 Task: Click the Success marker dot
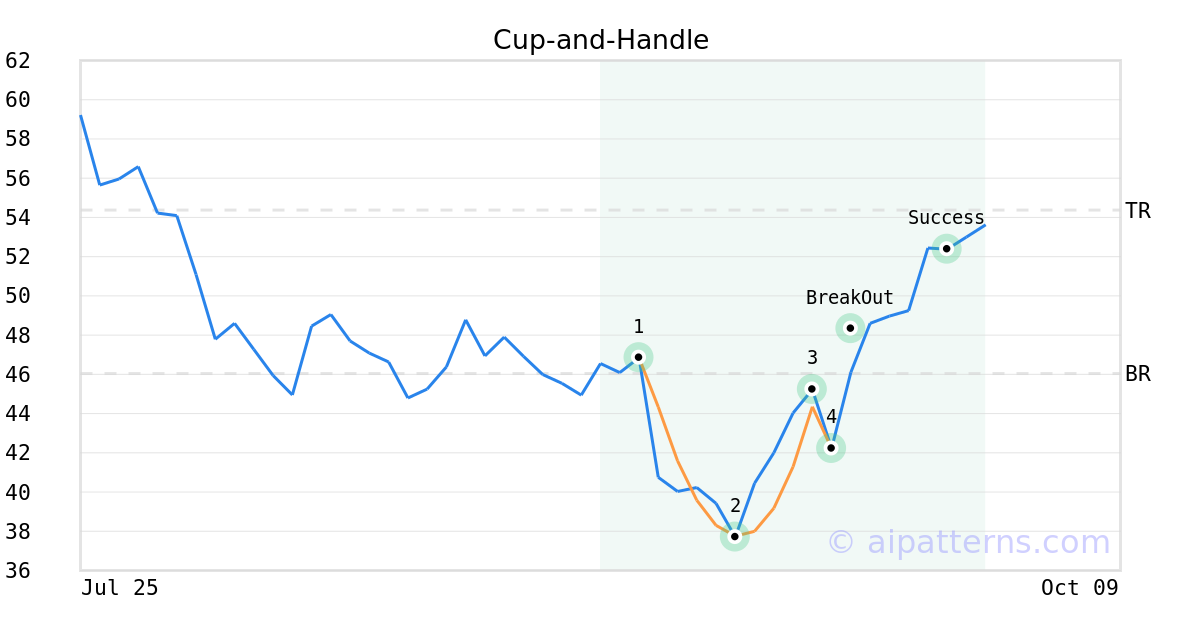point(946,249)
